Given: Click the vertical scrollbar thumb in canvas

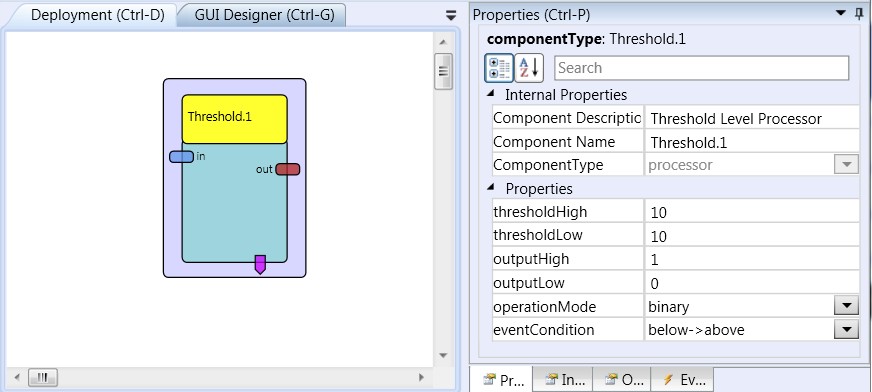Looking at the screenshot, I should tap(443, 71).
